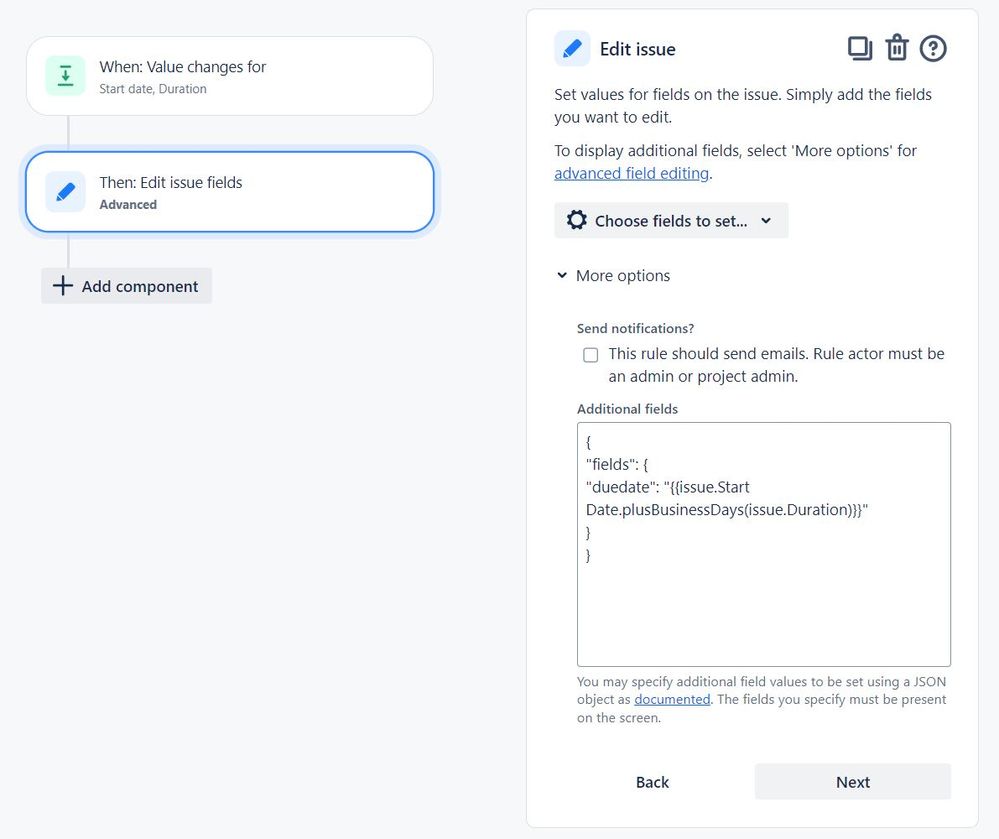Viewport: 999px width, 839px height.
Task: Click dropdown arrow next to Choose fields
Action: click(766, 220)
